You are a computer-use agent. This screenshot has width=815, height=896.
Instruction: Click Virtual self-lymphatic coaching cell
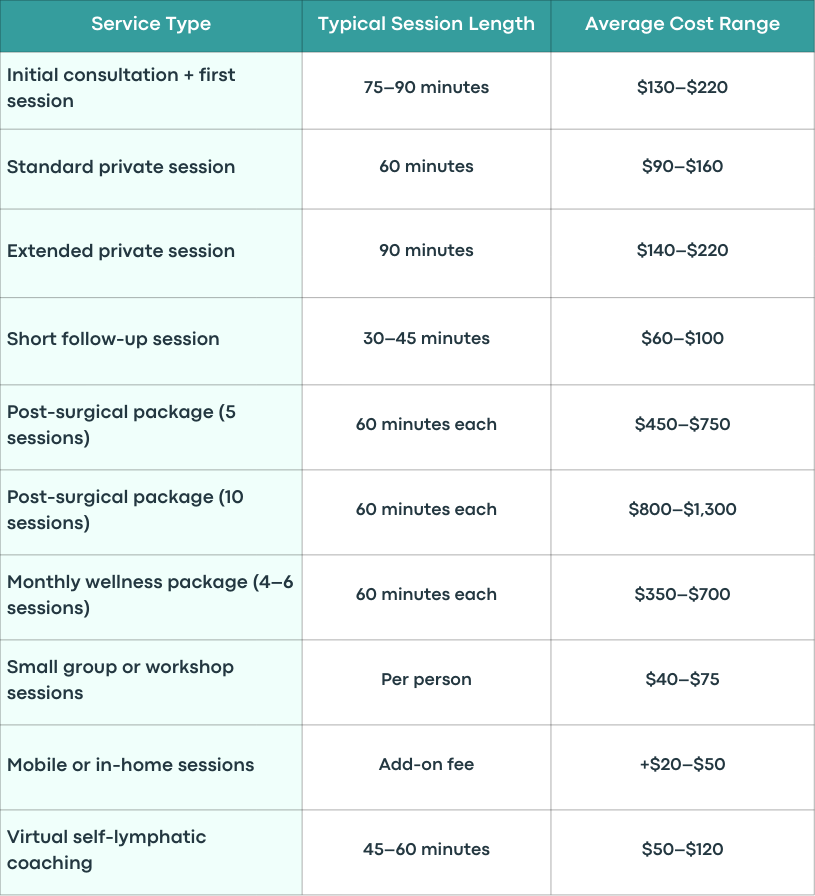tap(151, 852)
